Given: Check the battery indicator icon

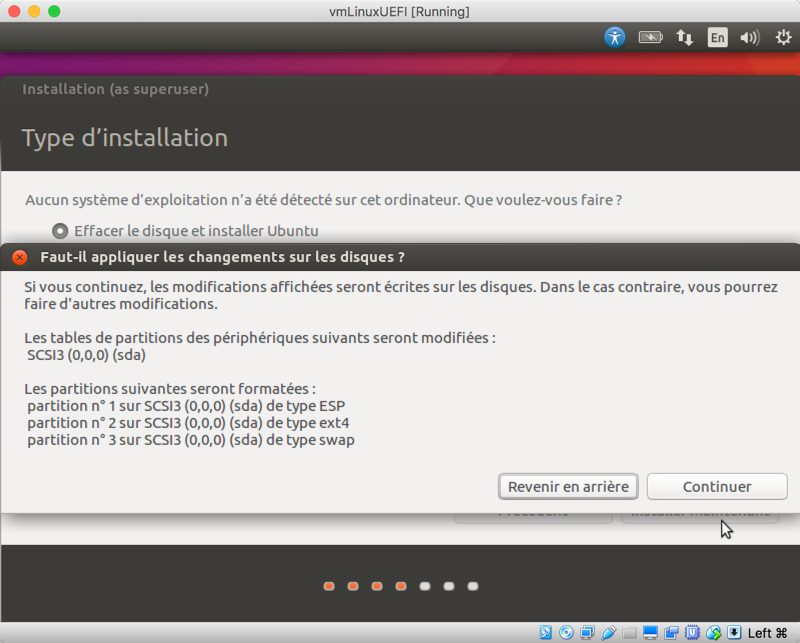Looking at the screenshot, I should 651,37.
